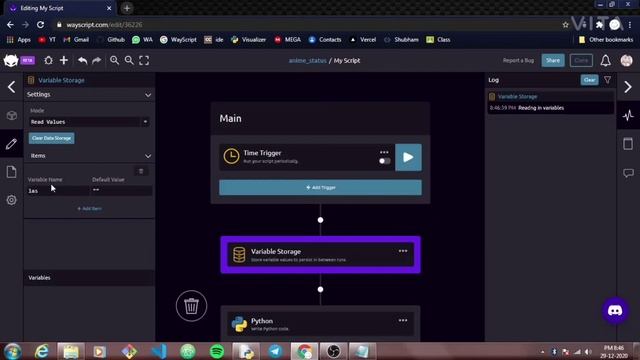Click Clear Data Storage button

[x=51, y=138]
